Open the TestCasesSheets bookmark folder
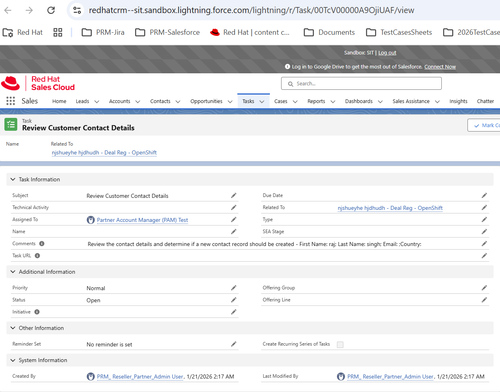The height and width of the screenshot is (392, 500). click(x=399, y=32)
